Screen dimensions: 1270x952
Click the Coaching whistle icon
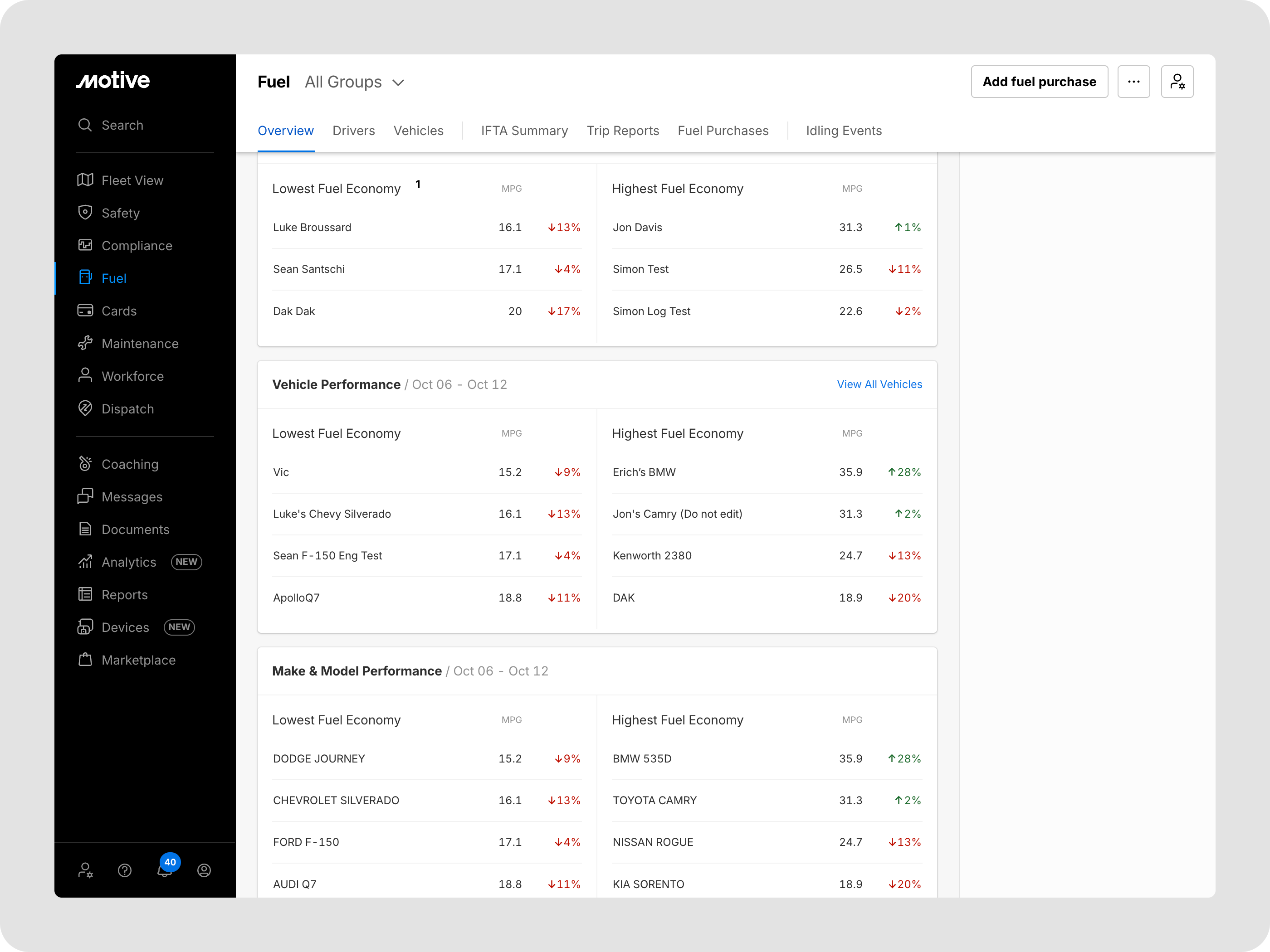(x=85, y=464)
